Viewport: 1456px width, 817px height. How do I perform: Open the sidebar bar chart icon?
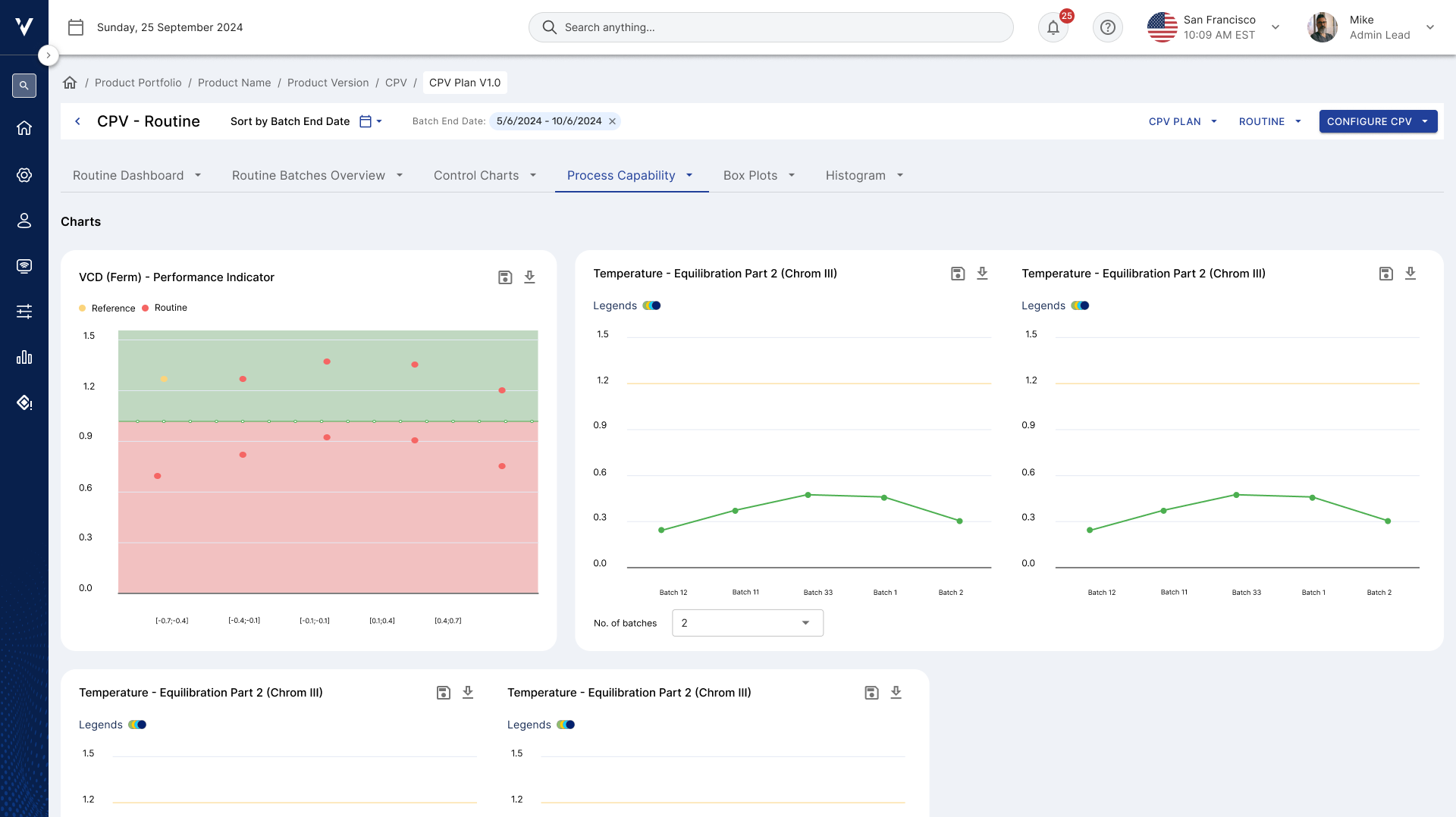coord(24,357)
